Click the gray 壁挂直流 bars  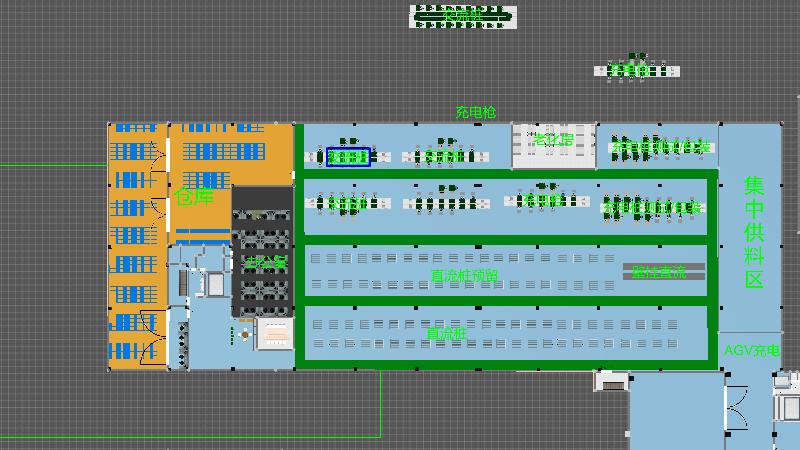[x=658, y=272]
